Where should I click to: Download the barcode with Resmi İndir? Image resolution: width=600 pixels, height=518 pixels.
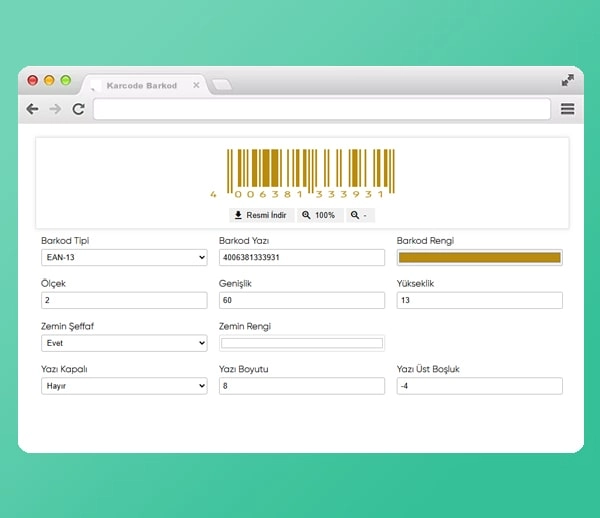[x=261, y=215]
